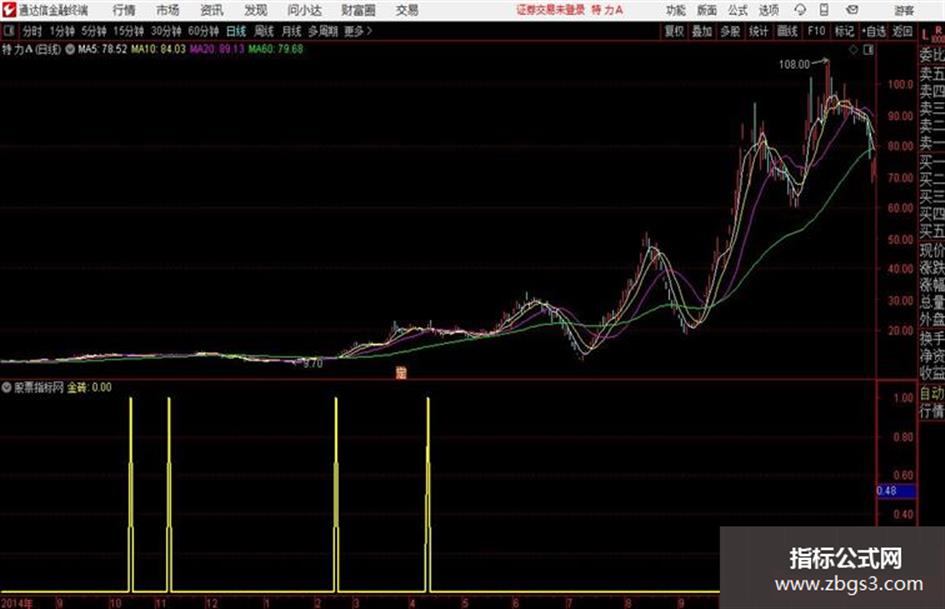Viewport: 945px width, 609px height.
Task: Click the 特力A (日线) chart title
Action: 31,49
